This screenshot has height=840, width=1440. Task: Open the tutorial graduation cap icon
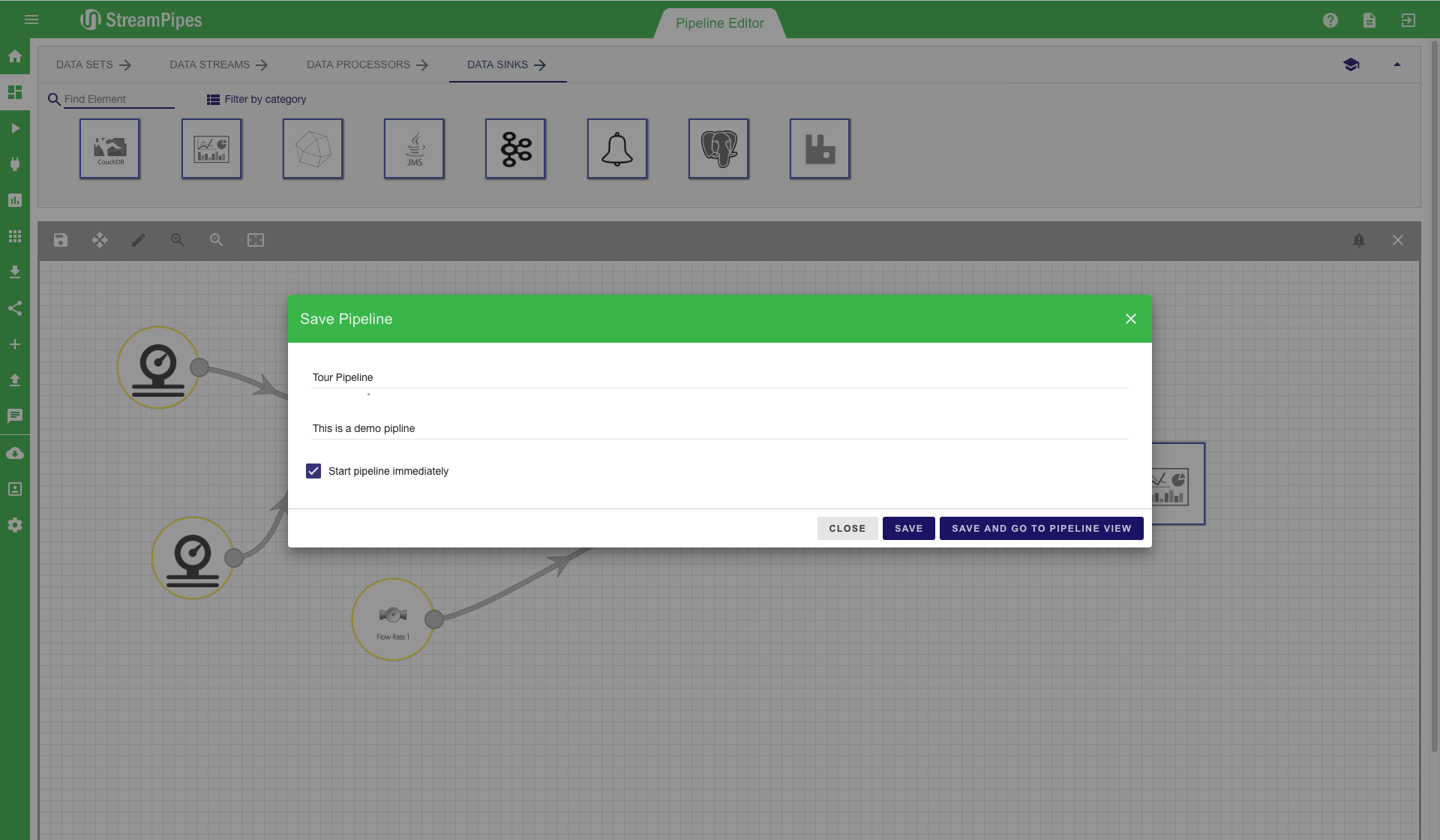click(x=1351, y=64)
